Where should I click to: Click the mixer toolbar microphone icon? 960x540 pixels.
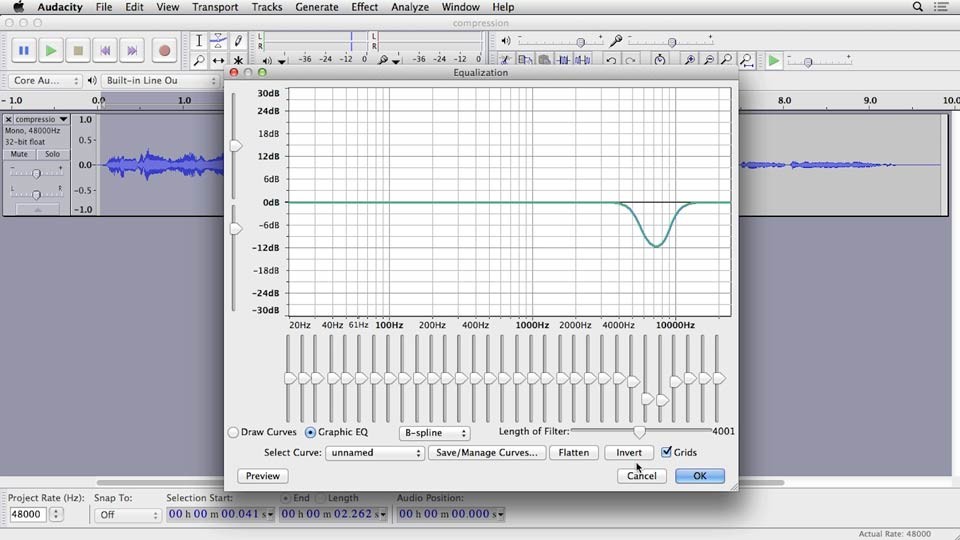tap(616, 41)
